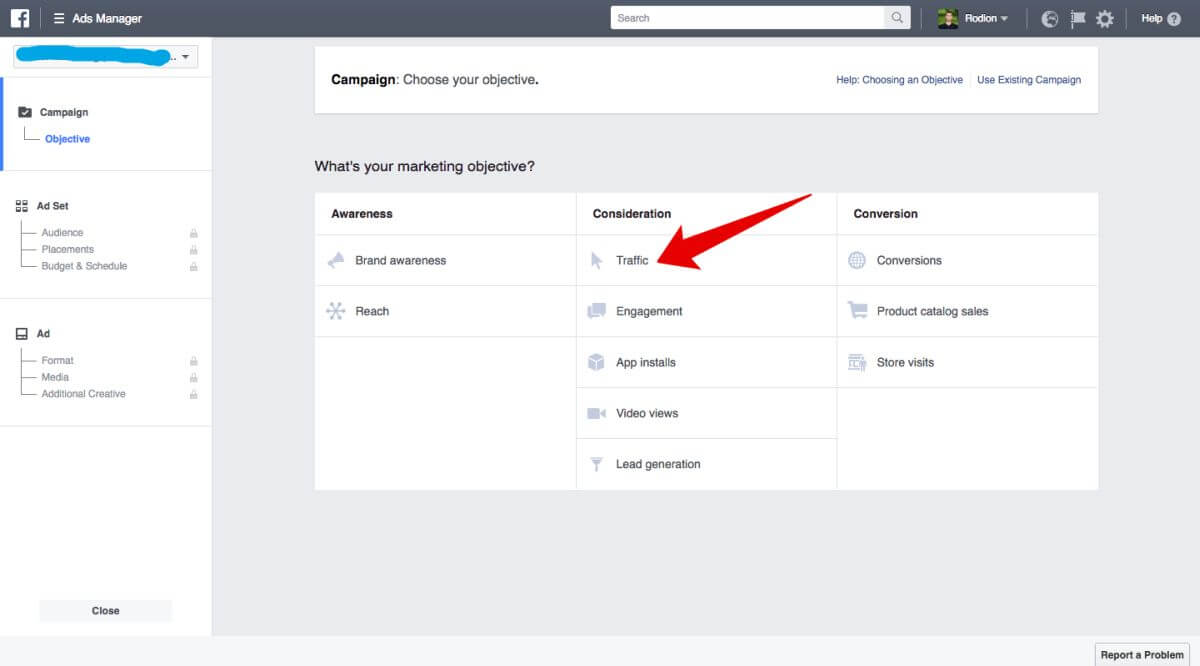This screenshot has width=1200, height=666.
Task: Click into the Search input field
Action: point(747,18)
